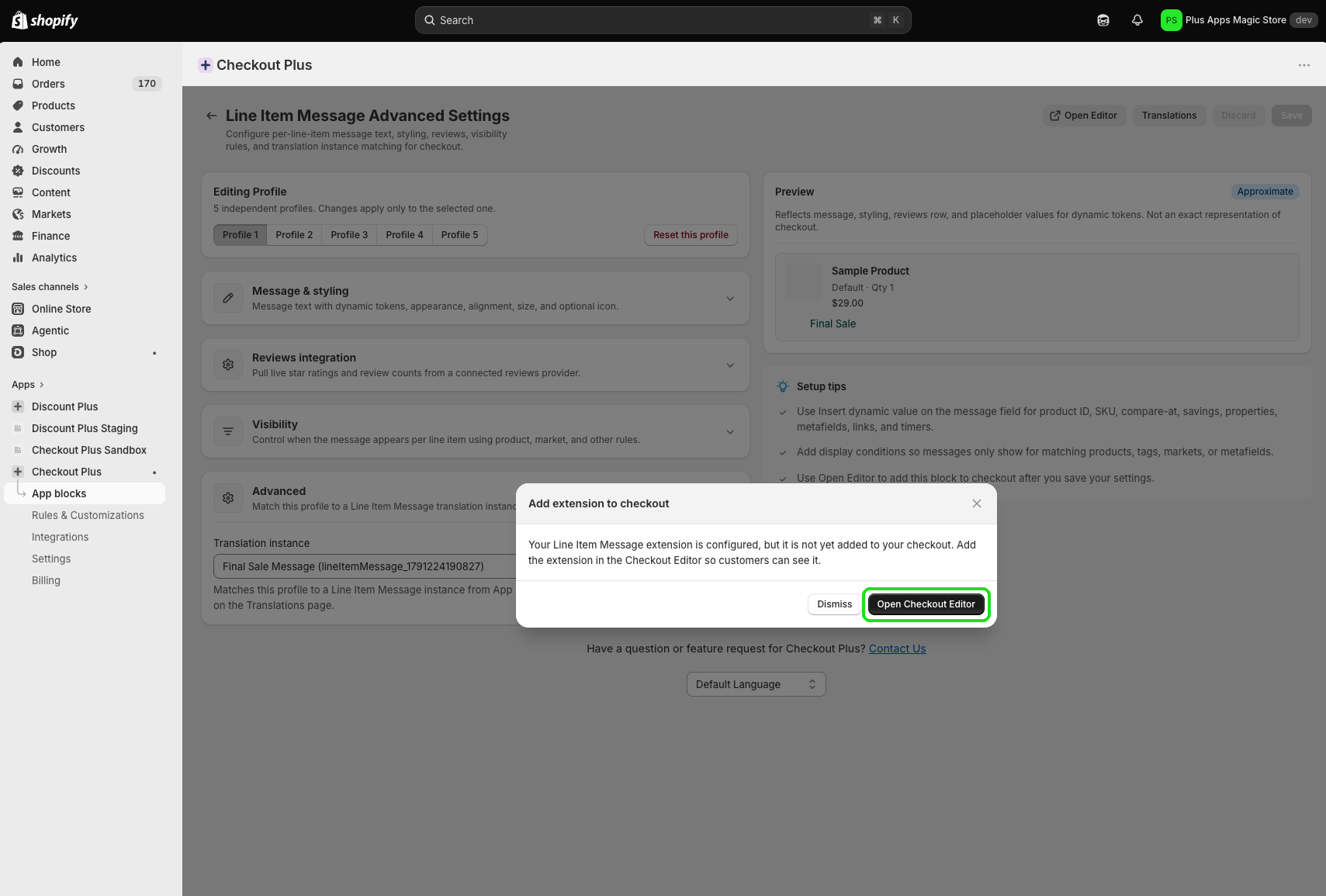Expand the Visibility section chevron

[x=730, y=432]
